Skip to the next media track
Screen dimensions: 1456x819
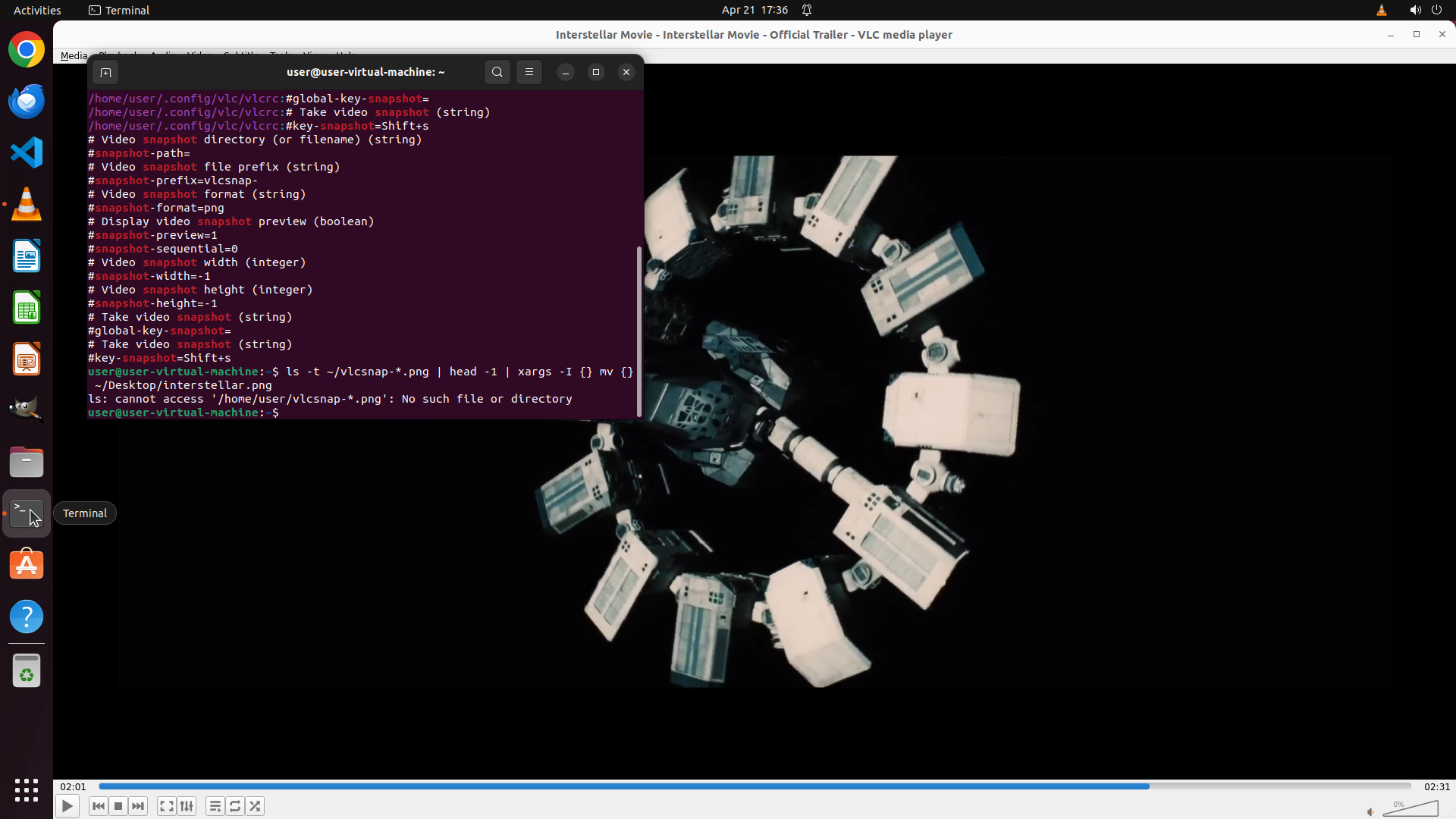[138, 806]
